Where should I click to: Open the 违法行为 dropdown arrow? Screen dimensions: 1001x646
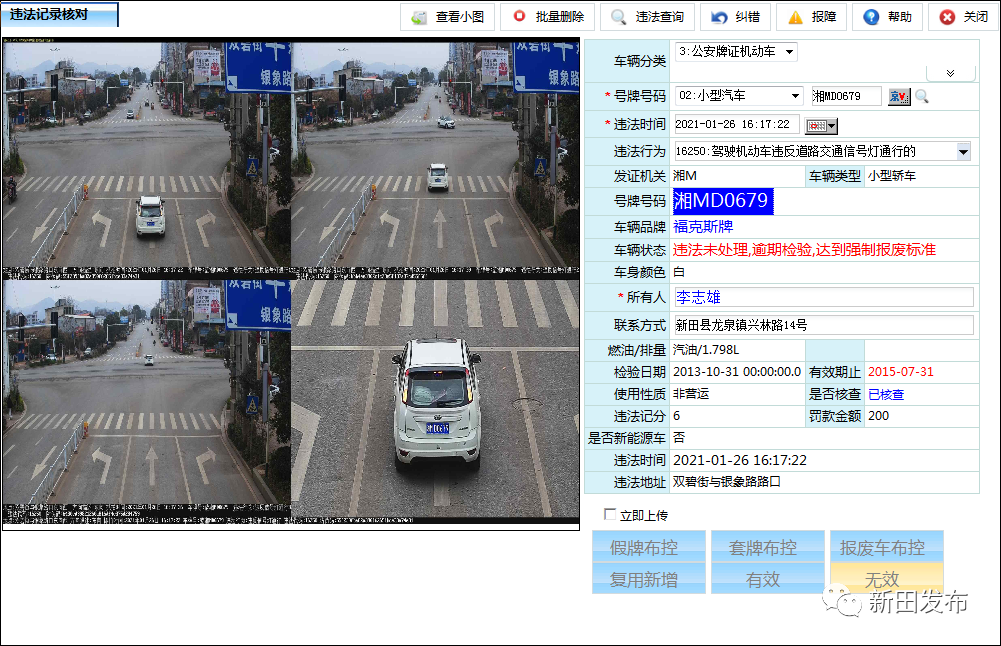pos(963,151)
